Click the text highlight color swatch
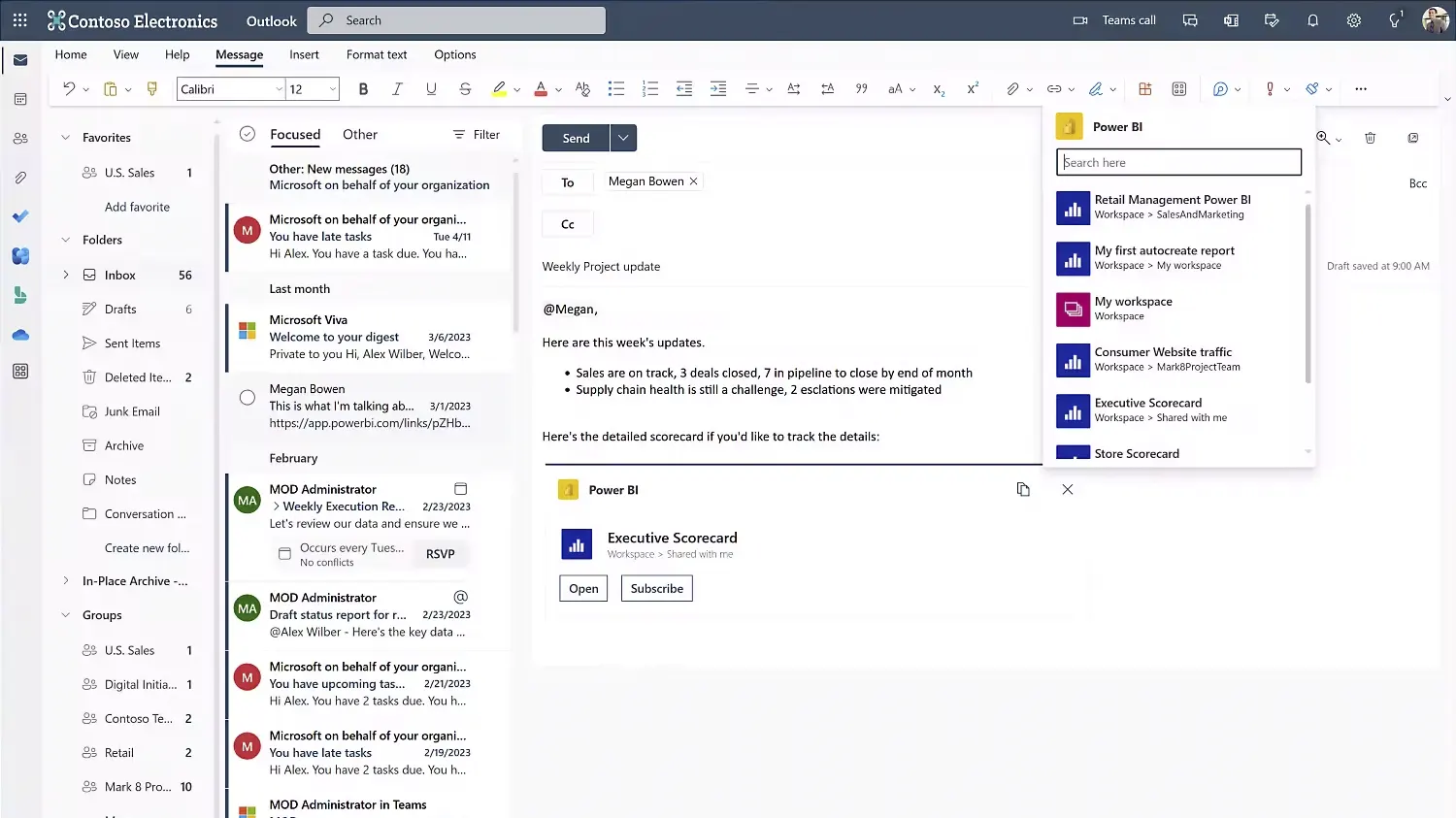Image resolution: width=1456 pixels, height=818 pixels. coord(499,88)
